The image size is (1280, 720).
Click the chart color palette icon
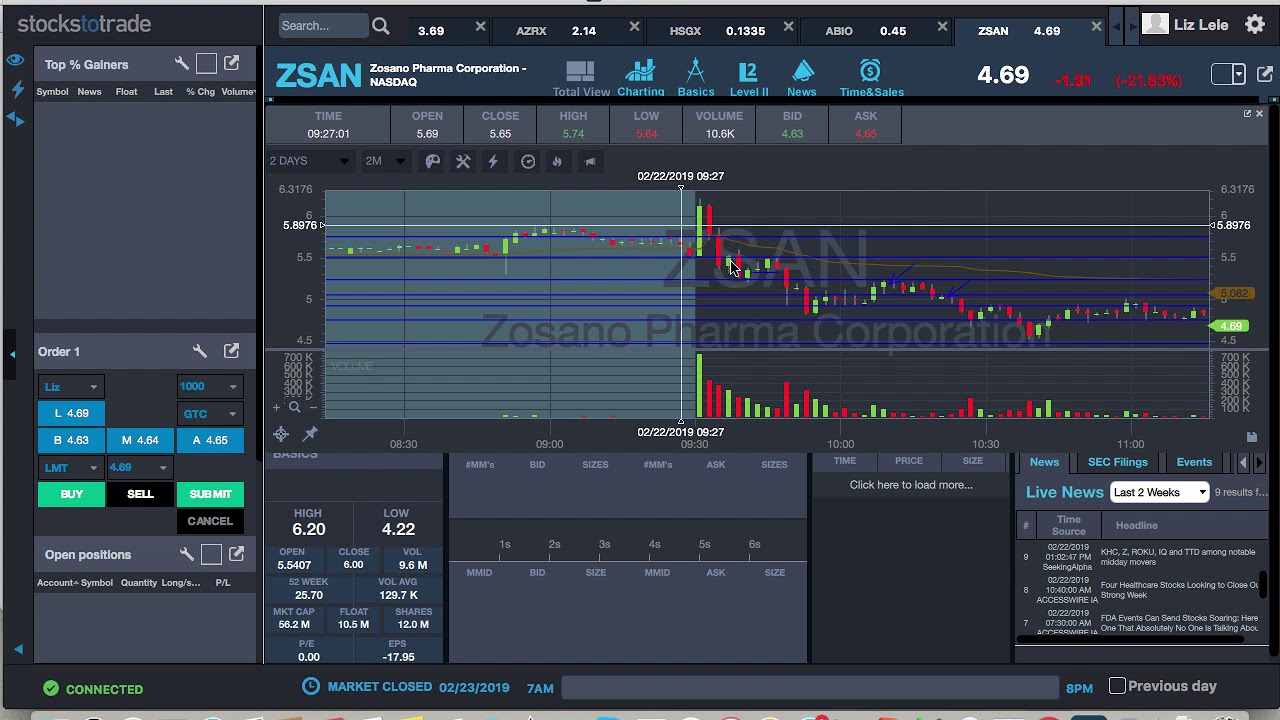432,161
